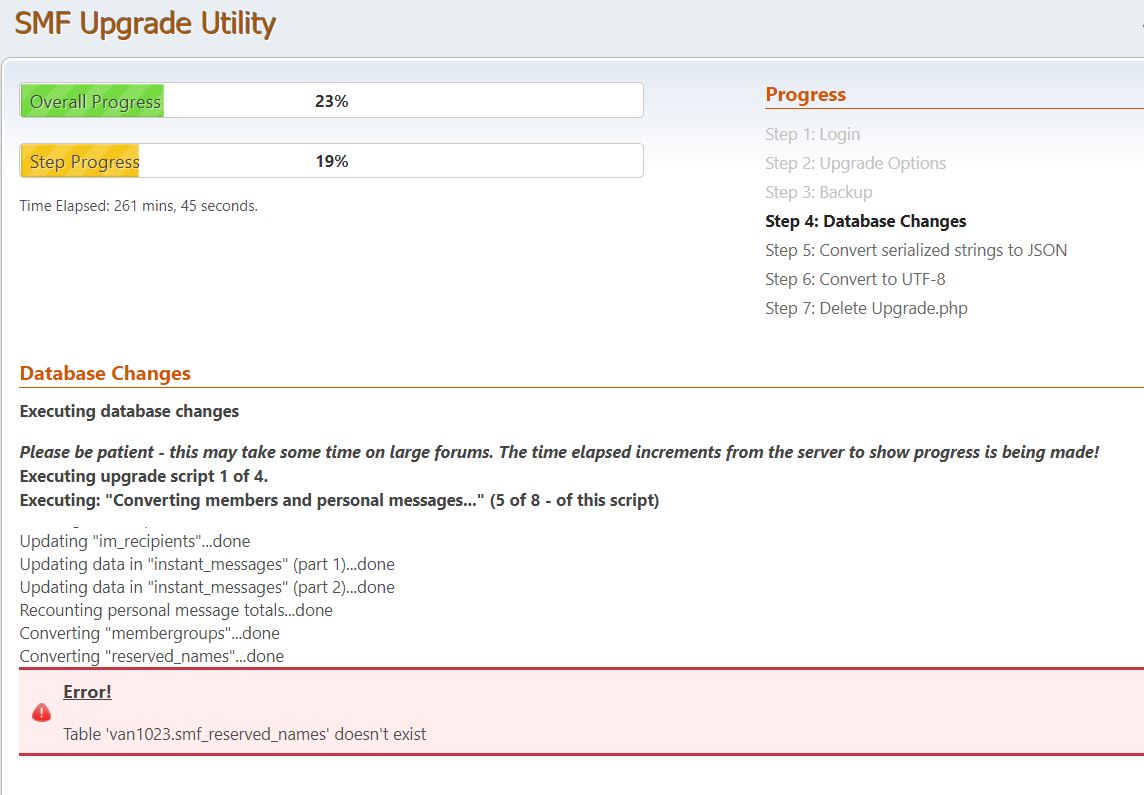
Task: Open the Error! link
Action: click(87, 691)
